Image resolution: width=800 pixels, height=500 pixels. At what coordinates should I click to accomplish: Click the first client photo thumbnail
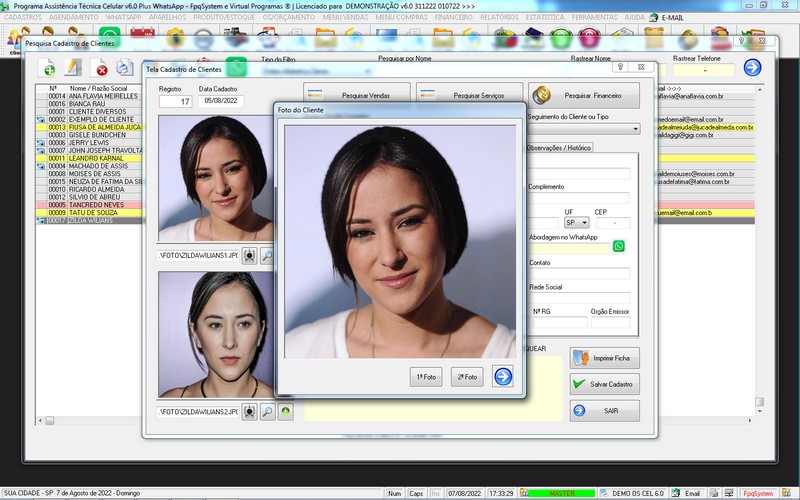(216, 179)
